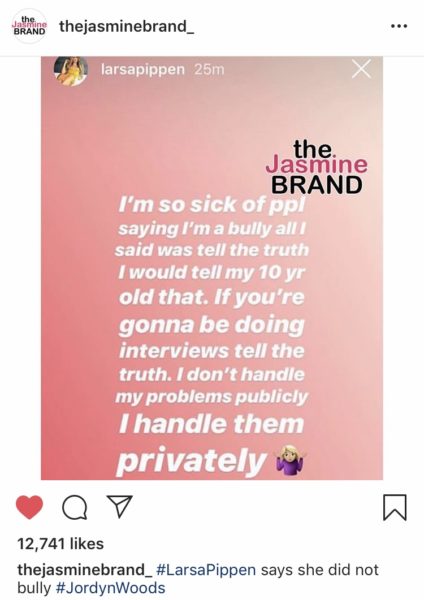Close the larsapippen story with the X
The height and width of the screenshot is (600, 424).
point(361,69)
